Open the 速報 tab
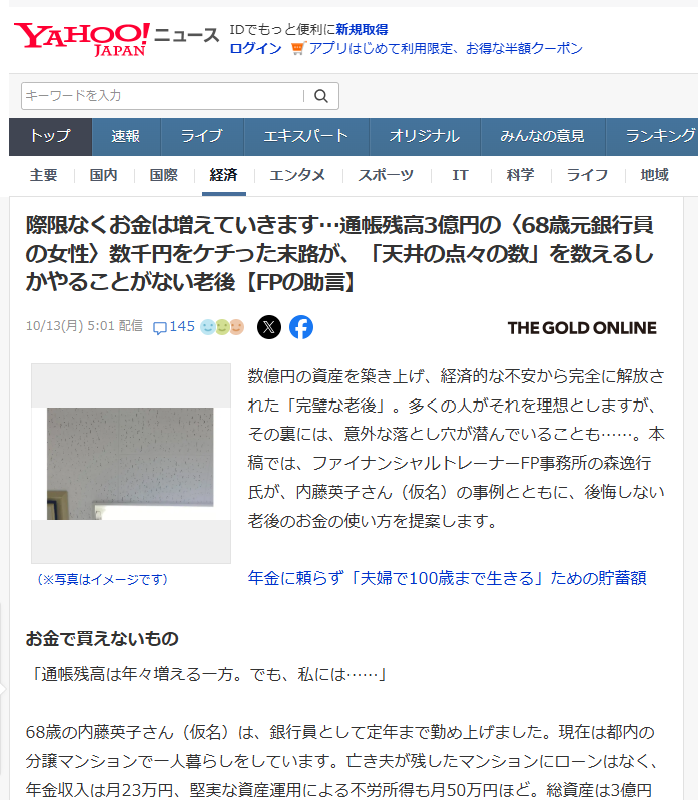698x800 pixels. [126, 137]
